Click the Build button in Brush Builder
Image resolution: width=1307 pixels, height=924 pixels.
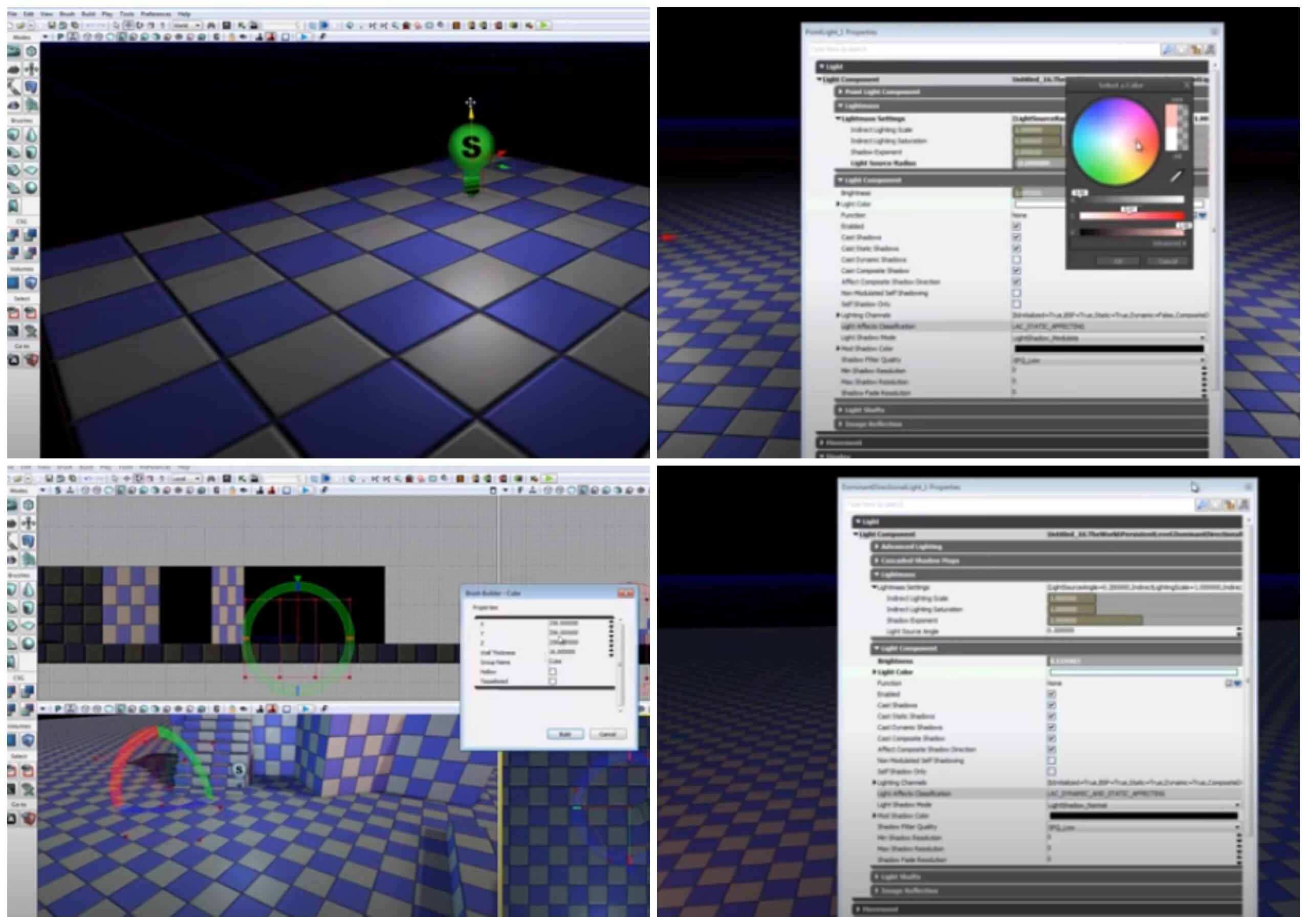coord(564,734)
